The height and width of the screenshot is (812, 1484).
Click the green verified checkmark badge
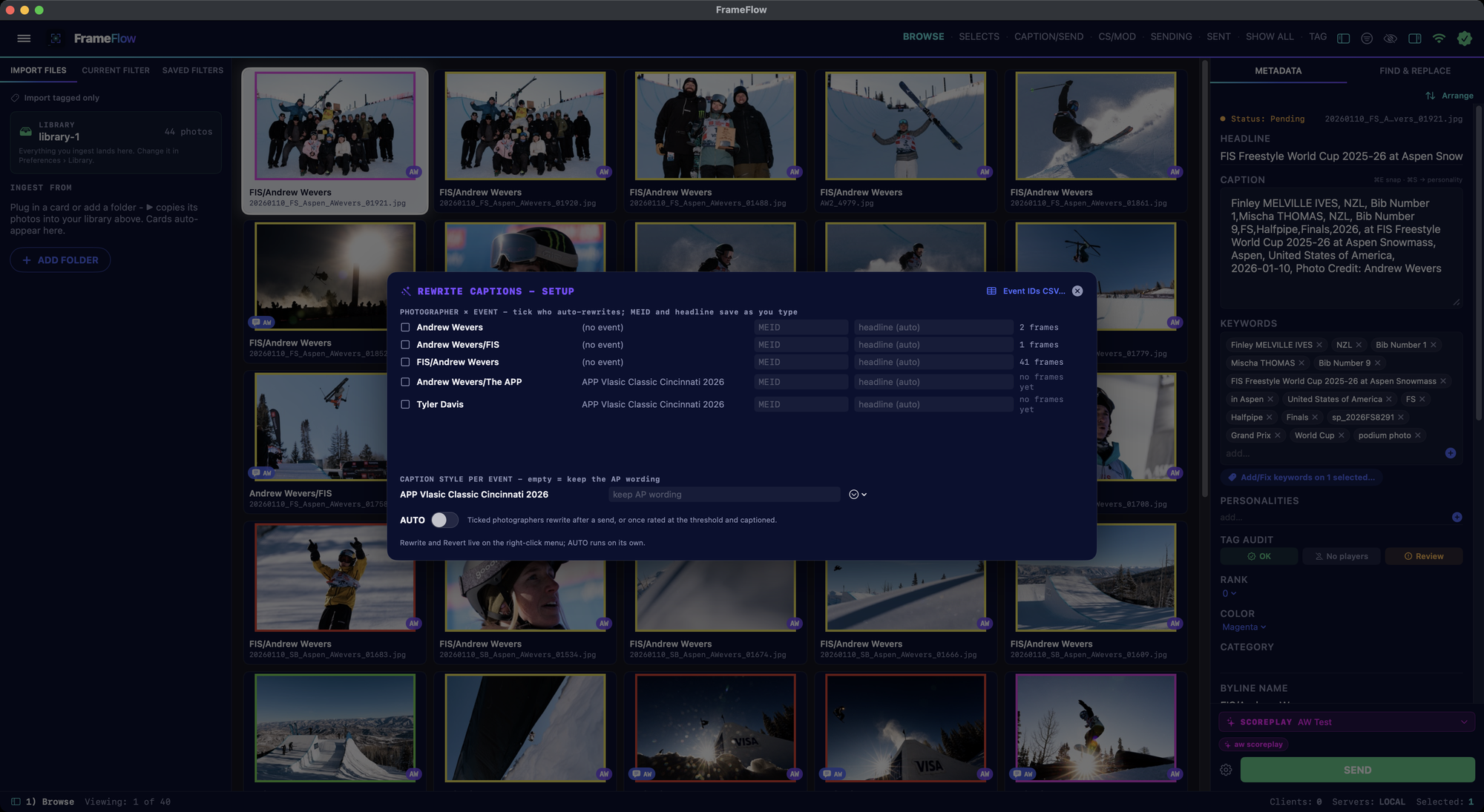click(x=1464, y=39)
